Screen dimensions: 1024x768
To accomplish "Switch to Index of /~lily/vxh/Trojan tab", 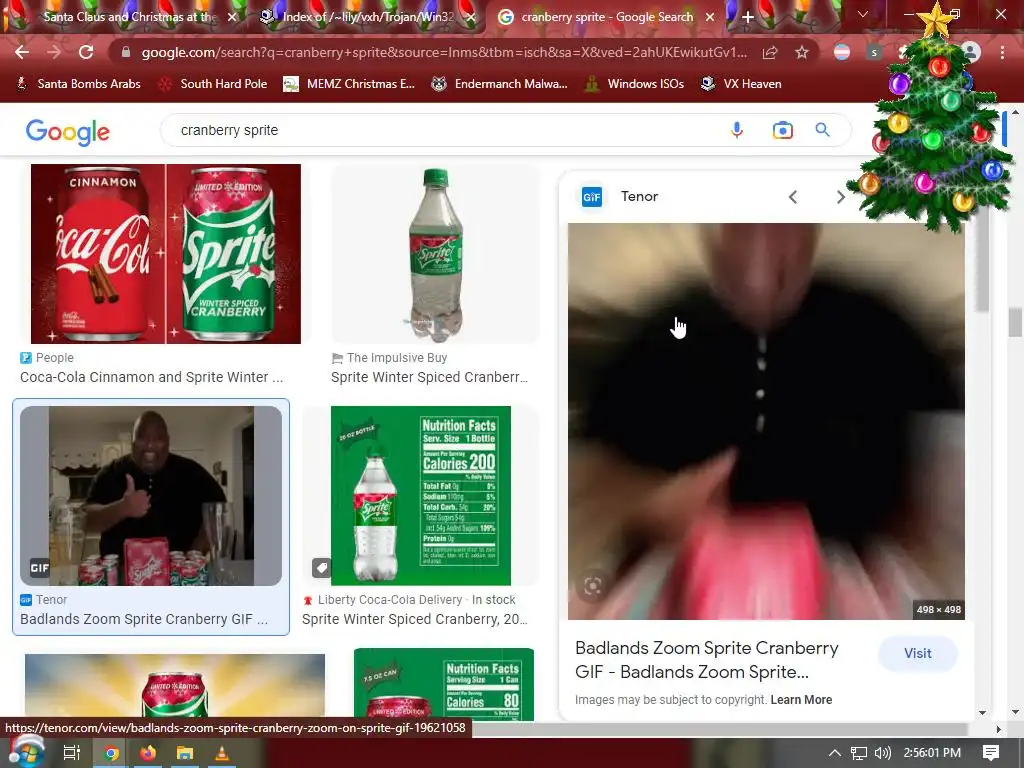I will 366,17.
